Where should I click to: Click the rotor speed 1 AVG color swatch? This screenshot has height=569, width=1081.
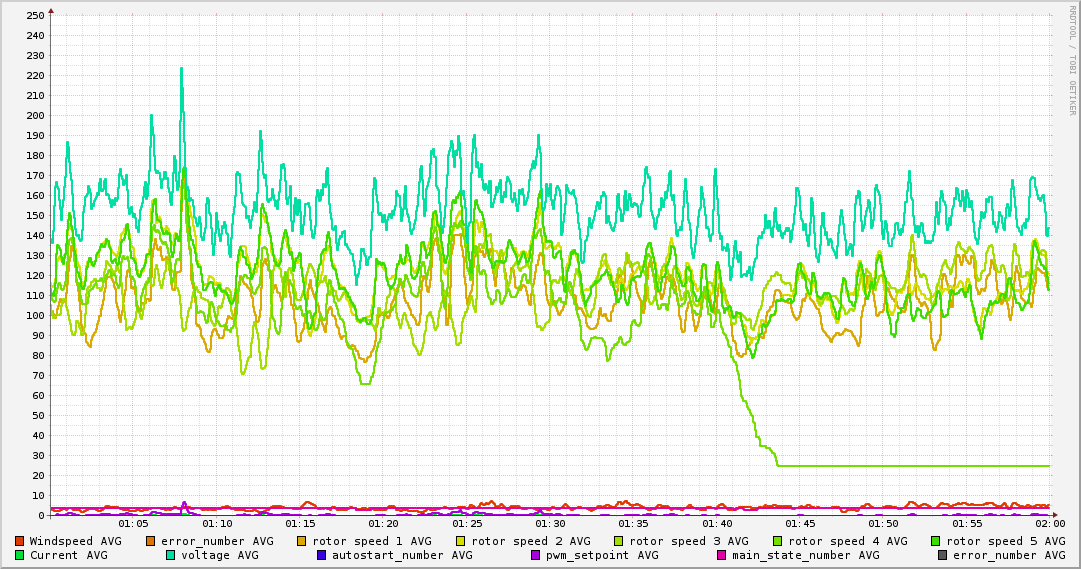tap(302, 541)
